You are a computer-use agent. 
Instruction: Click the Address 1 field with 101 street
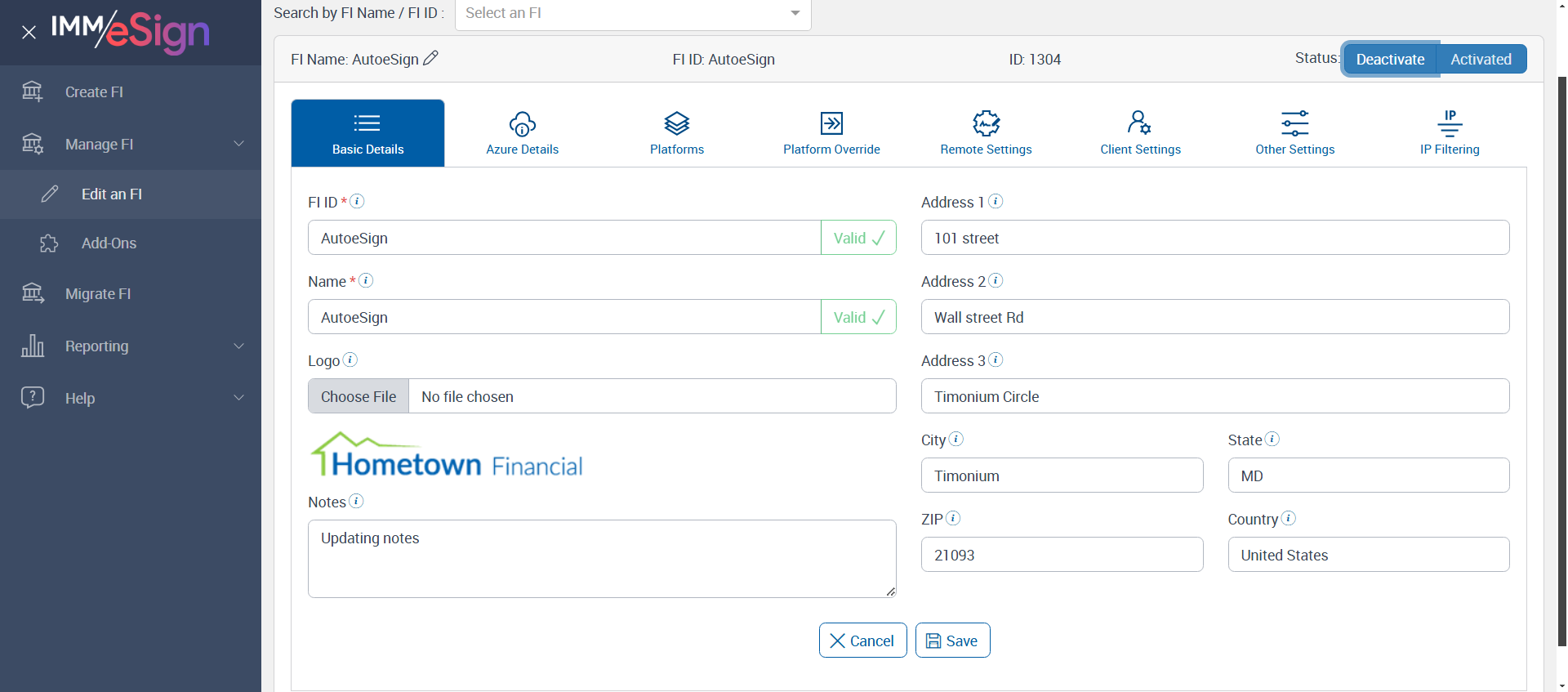1215,238
